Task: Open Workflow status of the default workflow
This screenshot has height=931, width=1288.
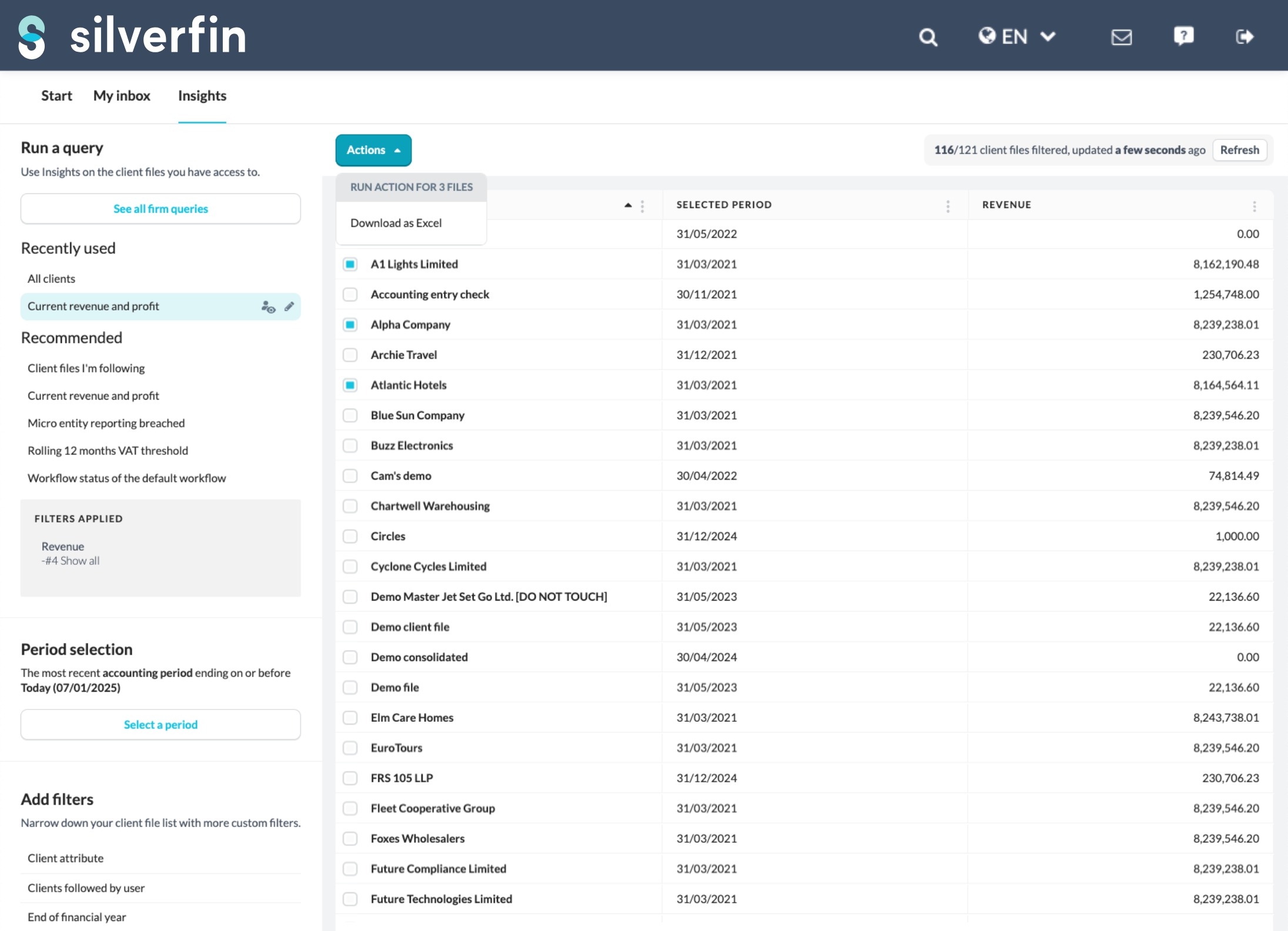Action: point(126,478)
